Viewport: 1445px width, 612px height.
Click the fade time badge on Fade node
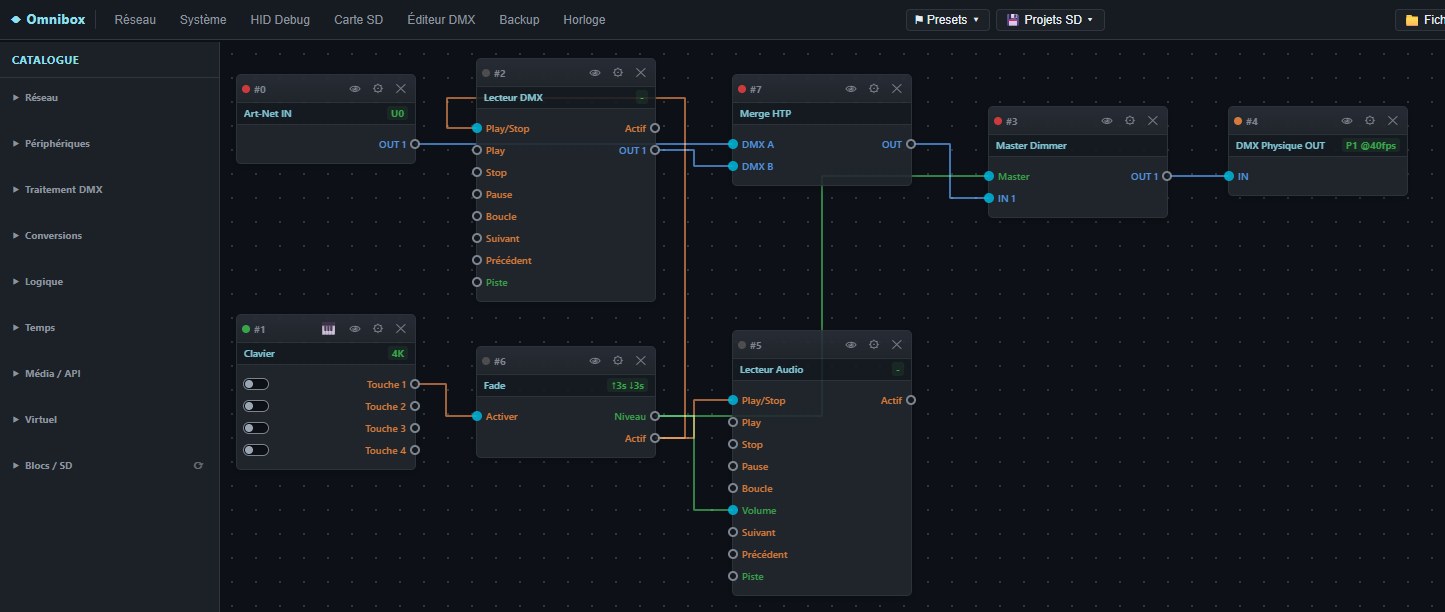click(x=628, y=385)
